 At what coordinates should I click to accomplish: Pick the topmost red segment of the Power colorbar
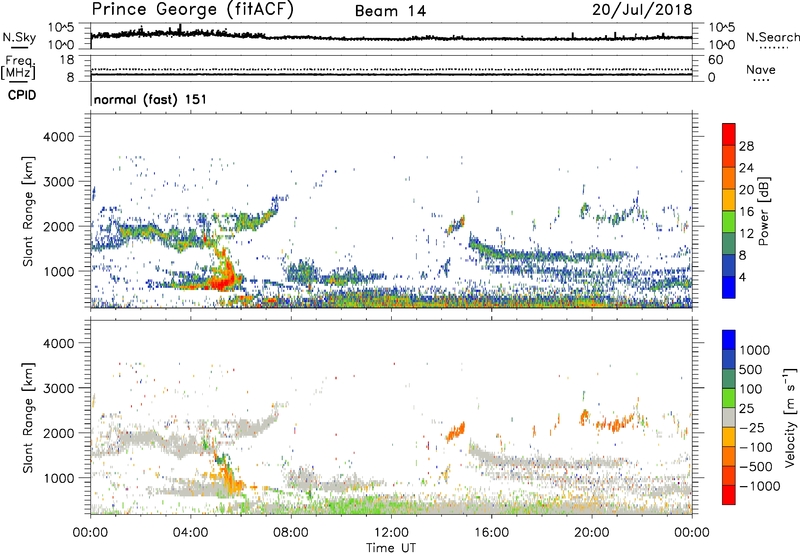729,134
